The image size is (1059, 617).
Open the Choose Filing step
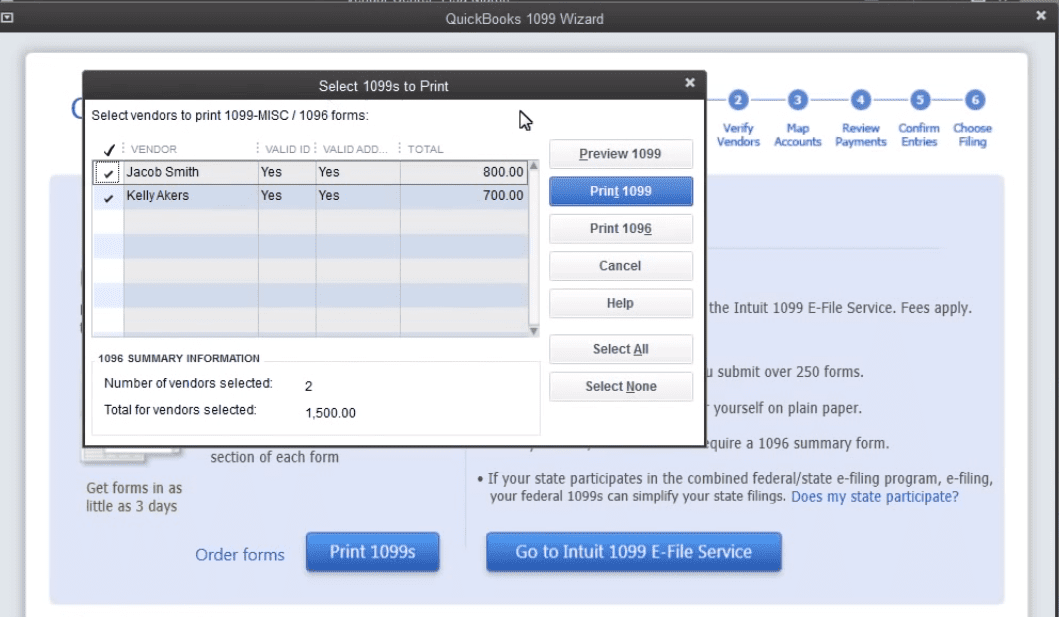click(972, 100)
